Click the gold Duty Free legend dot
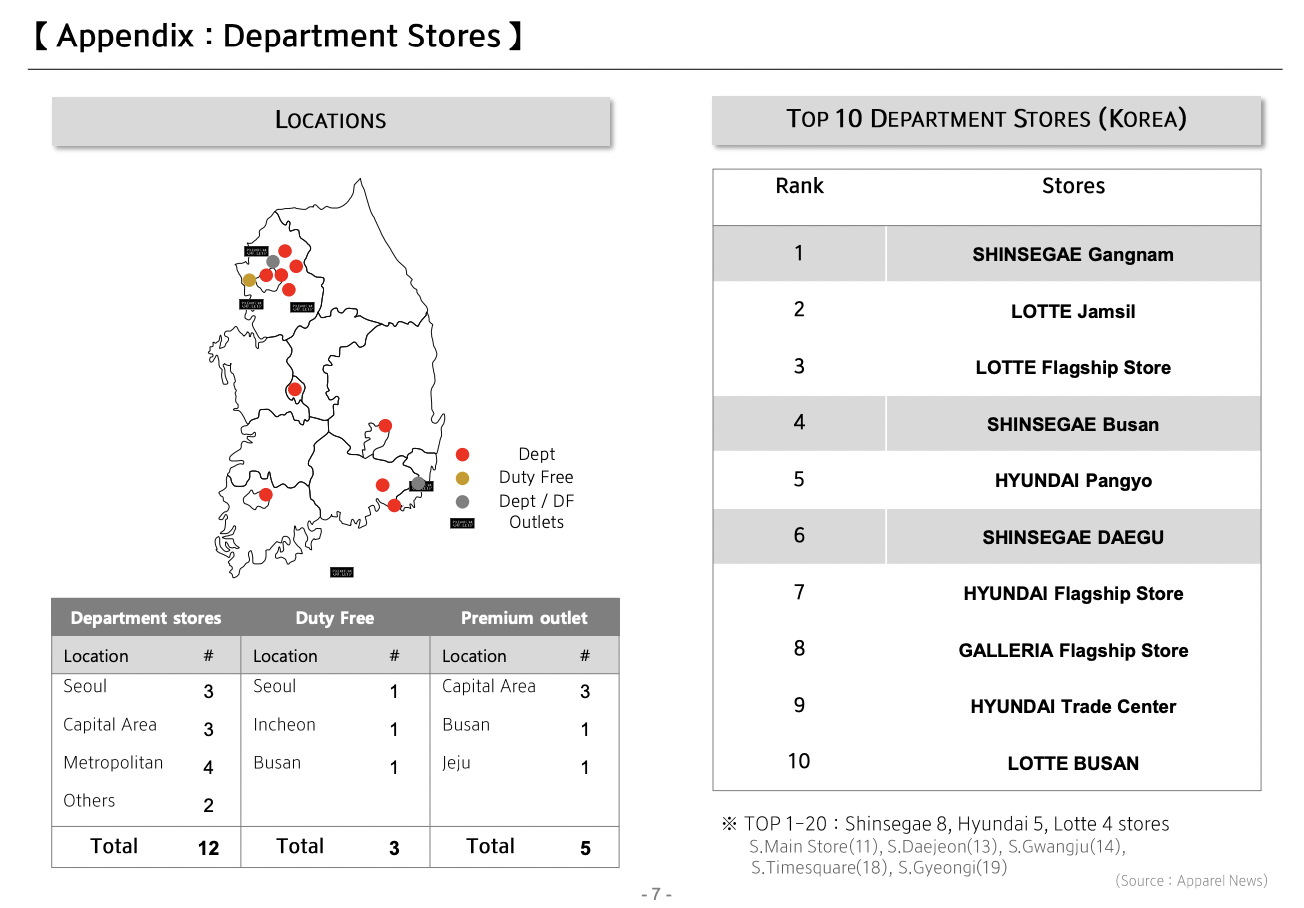Screen dimensions: 1304x908 coord(462,478)
